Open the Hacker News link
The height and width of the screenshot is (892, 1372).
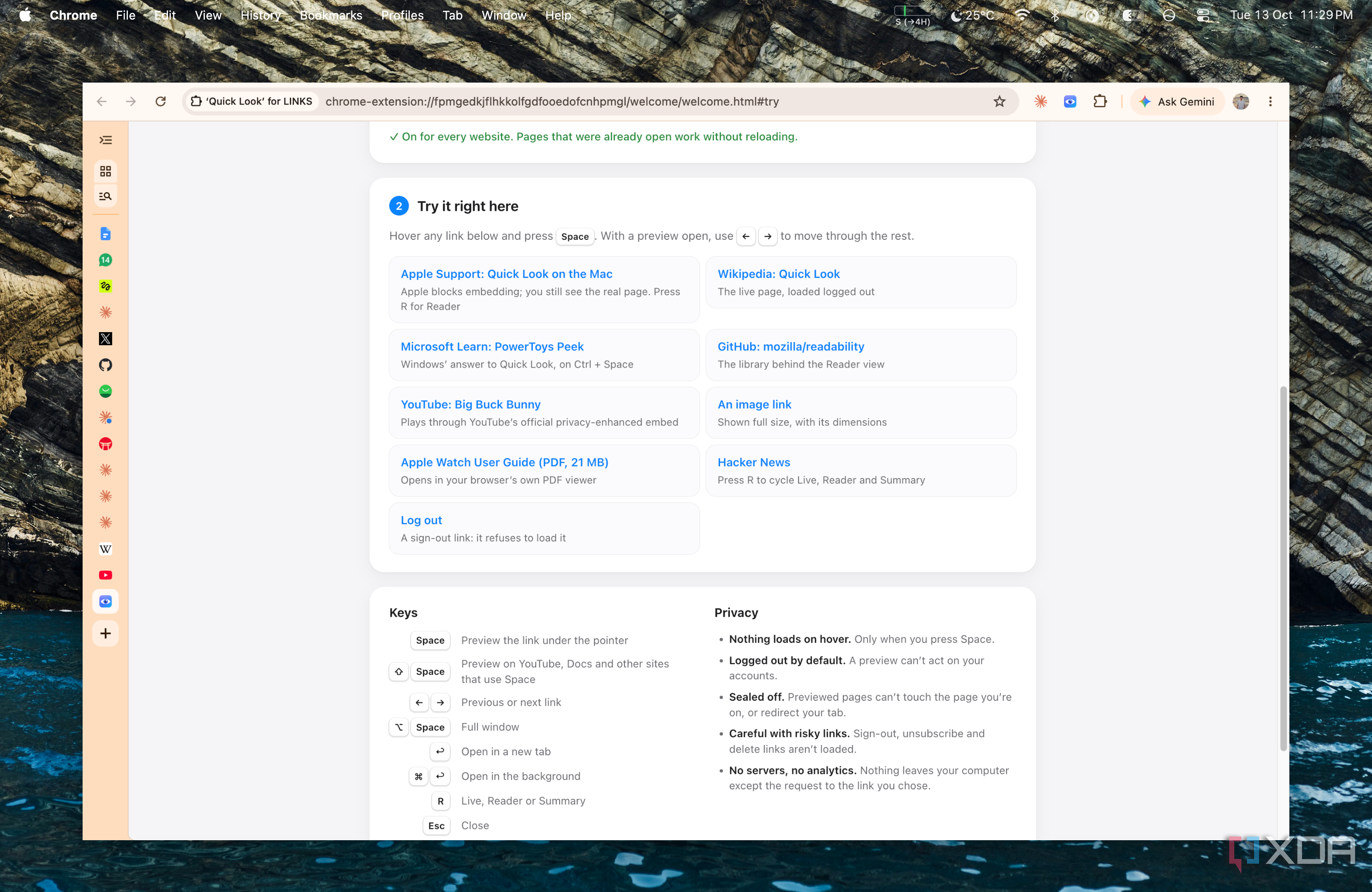(x=754, y=462)
